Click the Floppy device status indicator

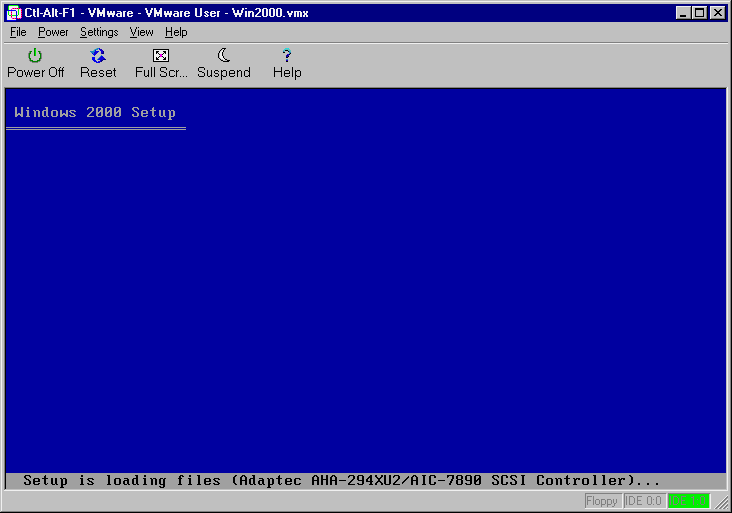(602, 500)
